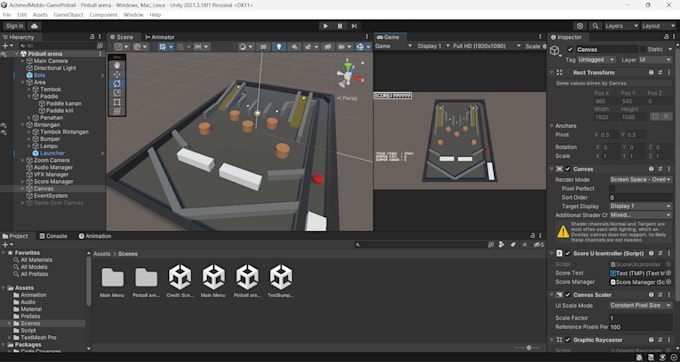The height and width of the screenshot is (362, 680).
Task: Click the Step forward button
Action: pyautogui.click(x=354, y=26)
